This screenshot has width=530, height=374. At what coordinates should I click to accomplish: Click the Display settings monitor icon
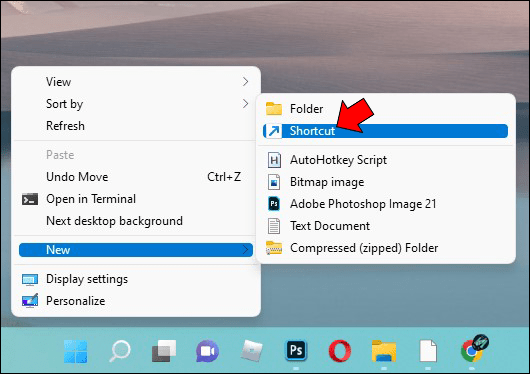30,279
